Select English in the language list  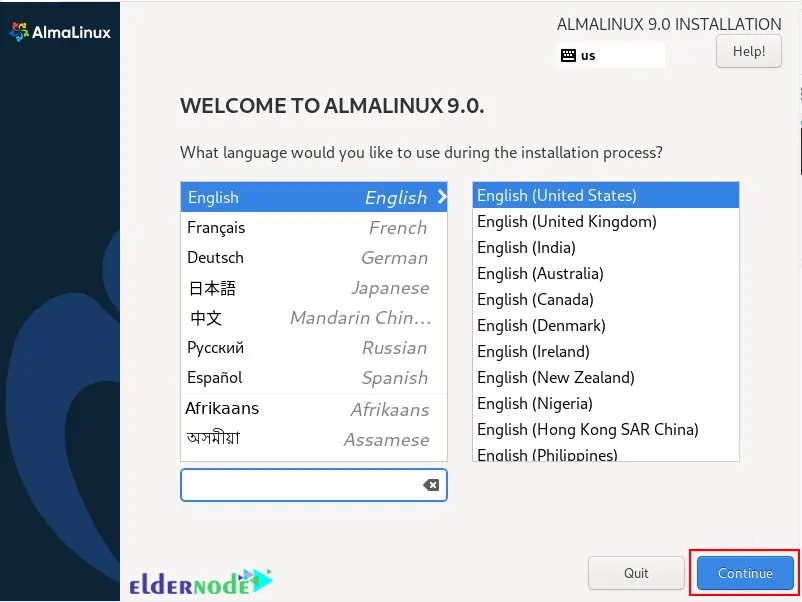tap(314, 197)
